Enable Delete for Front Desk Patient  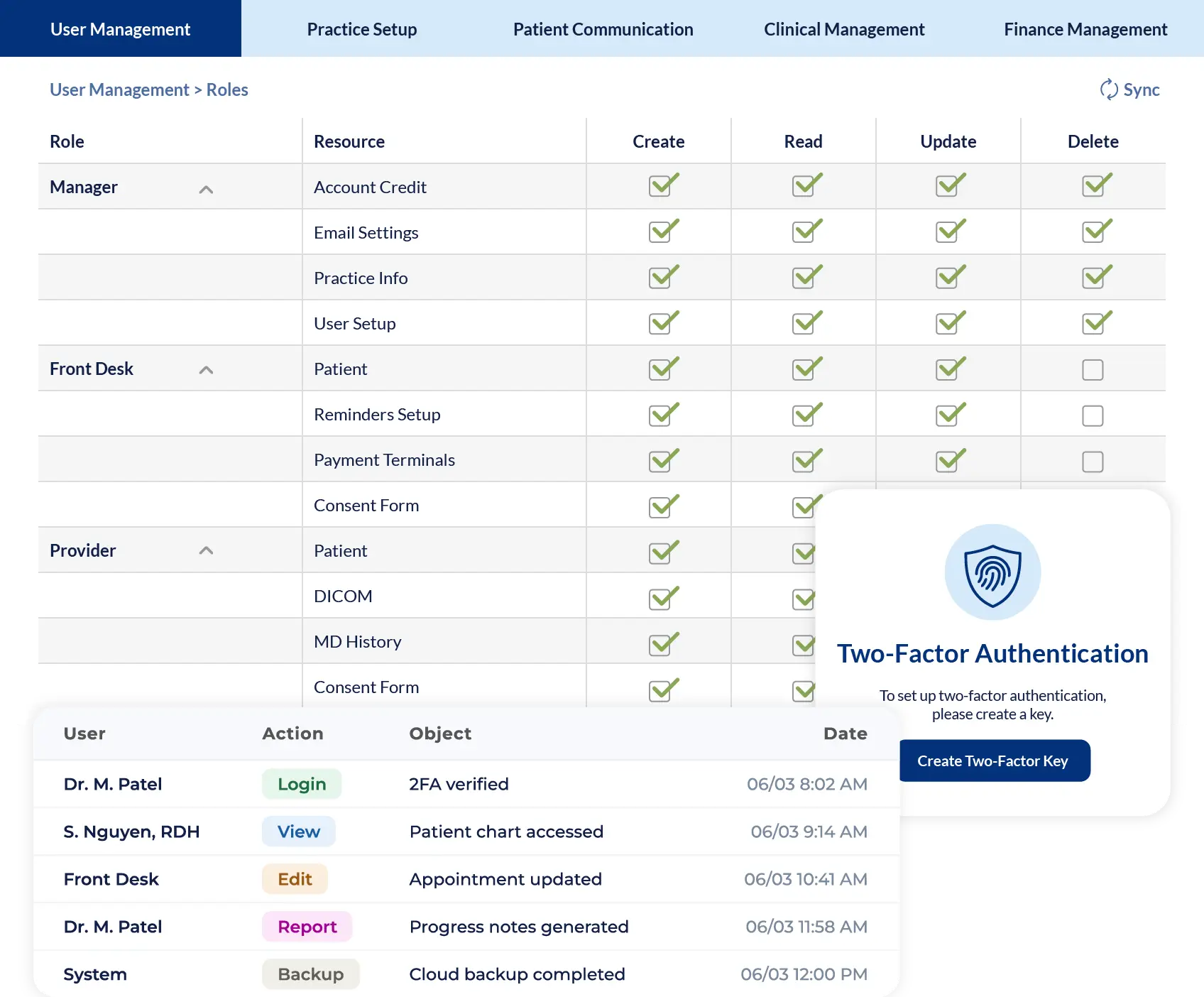(1093, 369)
